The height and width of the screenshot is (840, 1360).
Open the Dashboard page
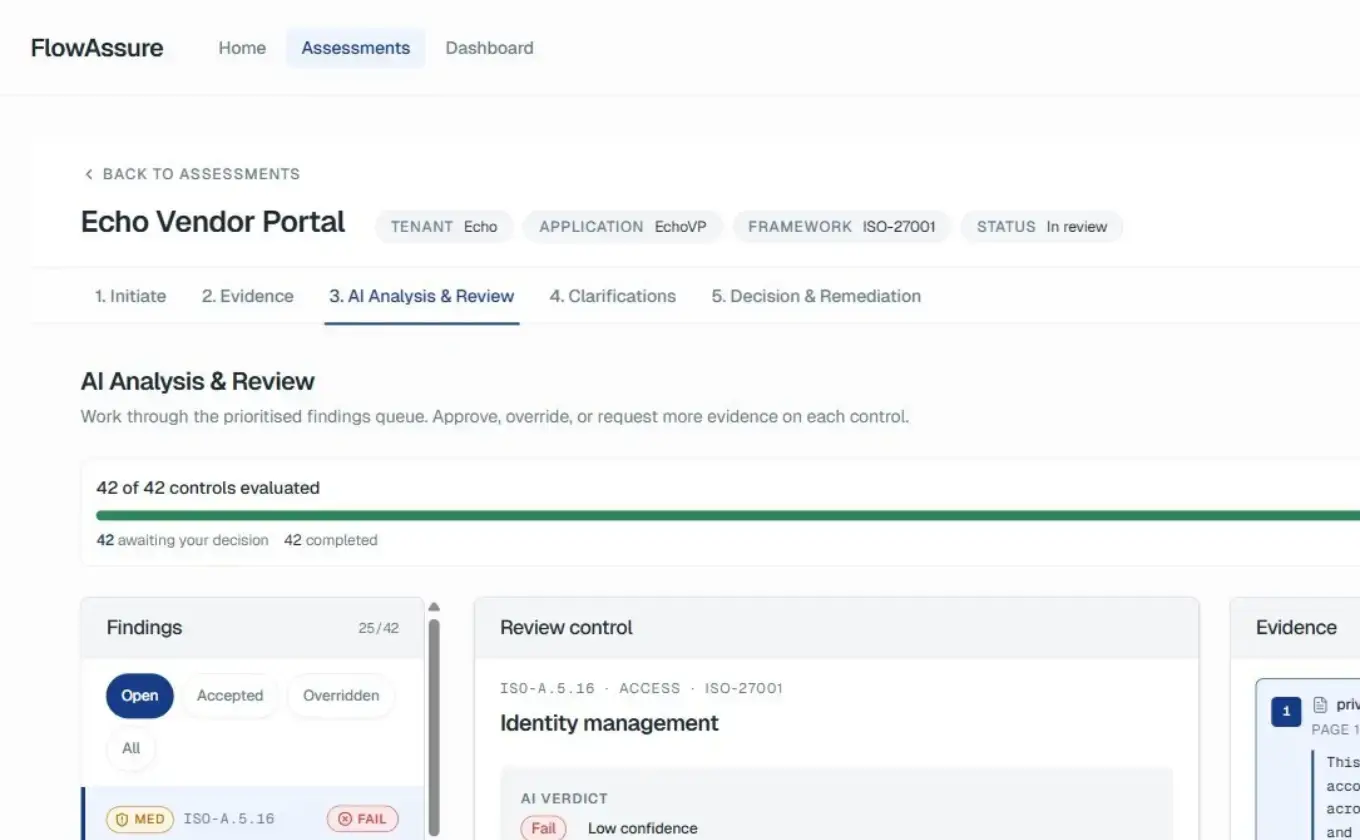click(x=490, y=48)
